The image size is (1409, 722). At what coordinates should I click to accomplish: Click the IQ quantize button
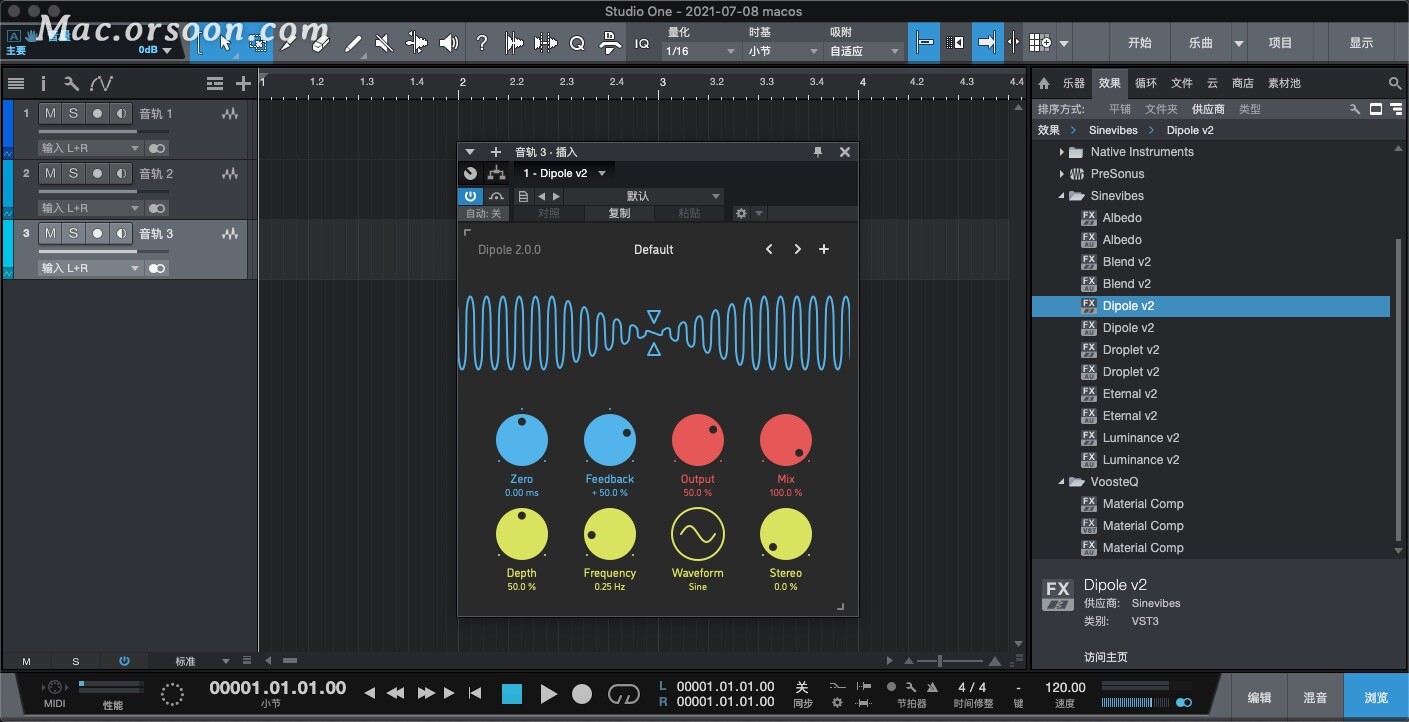[642, 43]
